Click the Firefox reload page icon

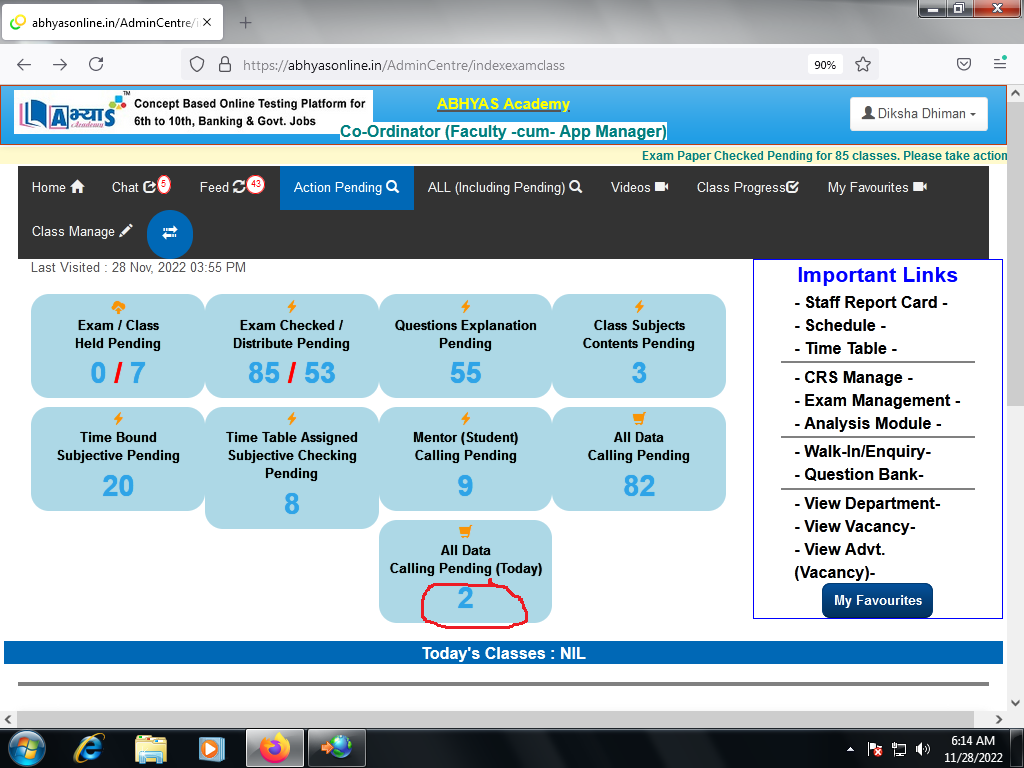(x=96, y=64)
